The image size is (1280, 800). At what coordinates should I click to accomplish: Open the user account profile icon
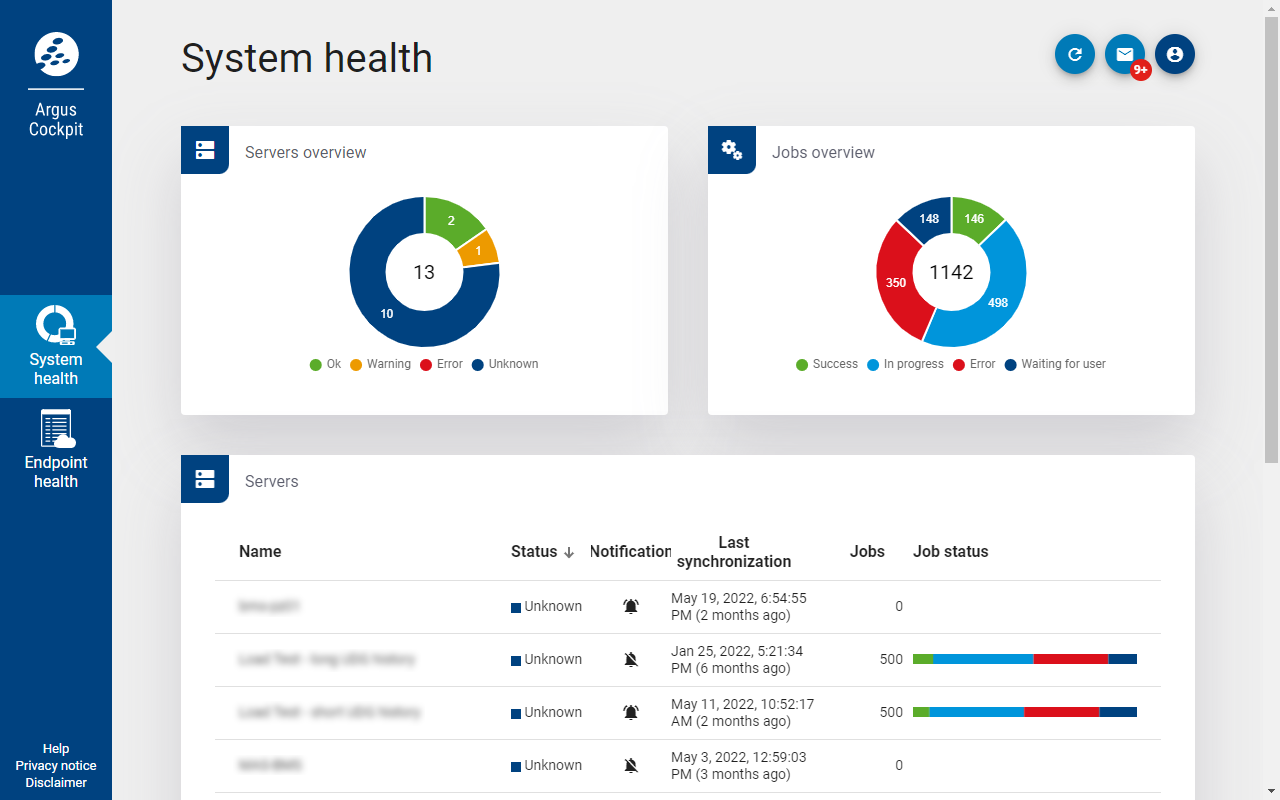click(x=1175, y=55)
